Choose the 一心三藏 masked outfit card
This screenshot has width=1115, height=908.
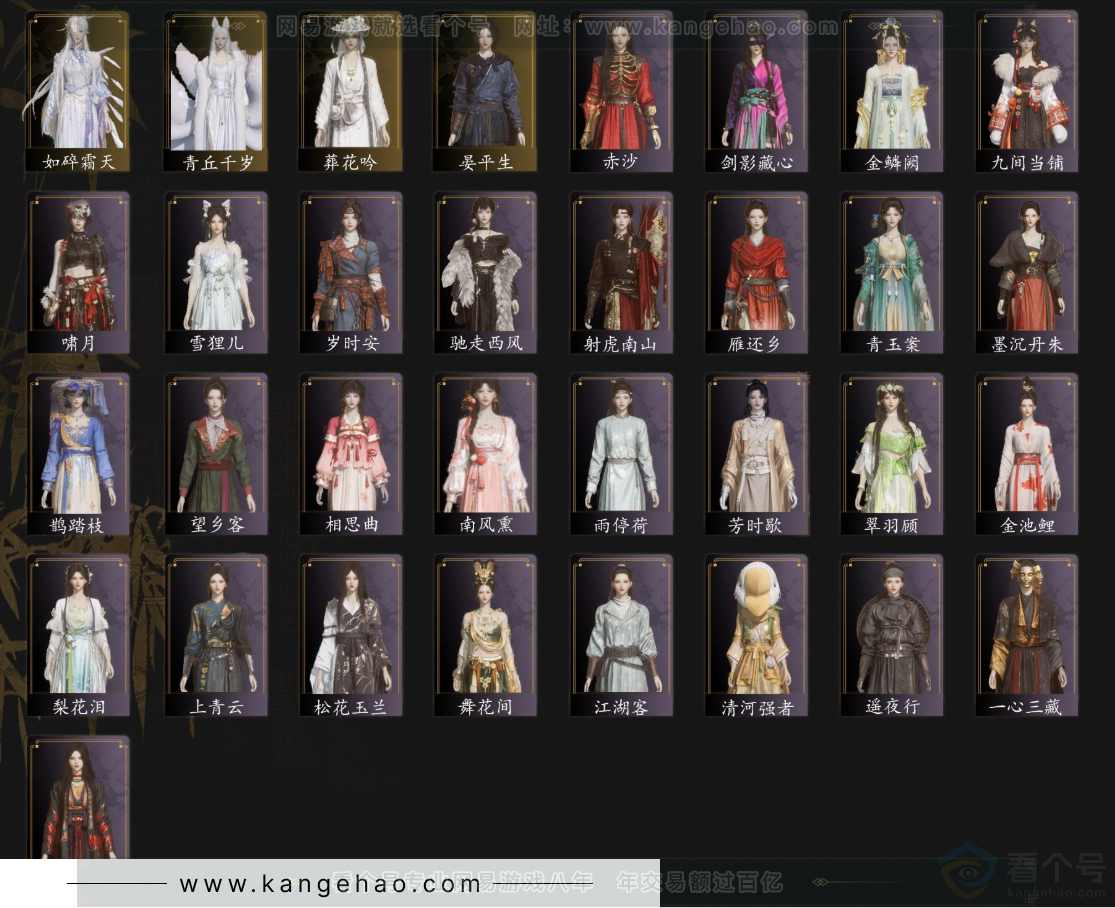pyautogui.click(x=1027, y=635)
